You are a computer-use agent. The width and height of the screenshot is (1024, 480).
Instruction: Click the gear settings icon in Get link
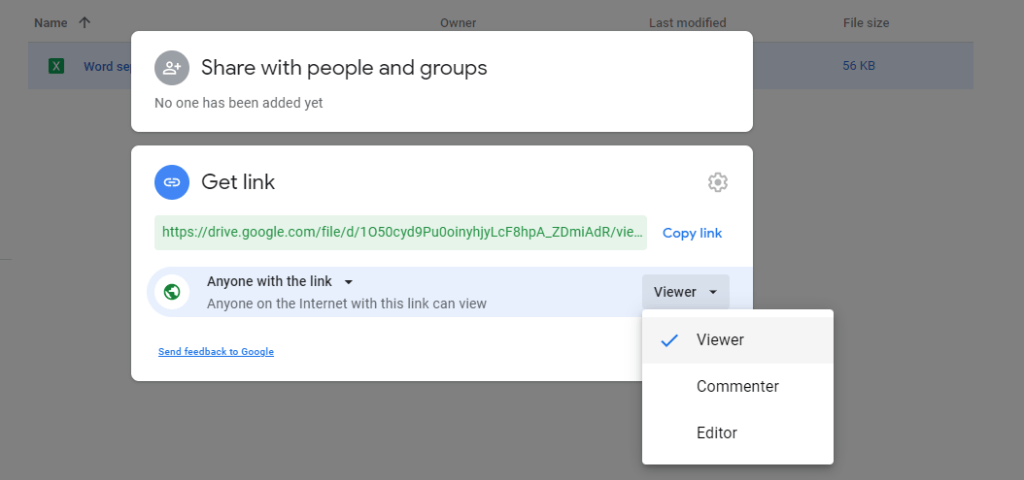717,182
